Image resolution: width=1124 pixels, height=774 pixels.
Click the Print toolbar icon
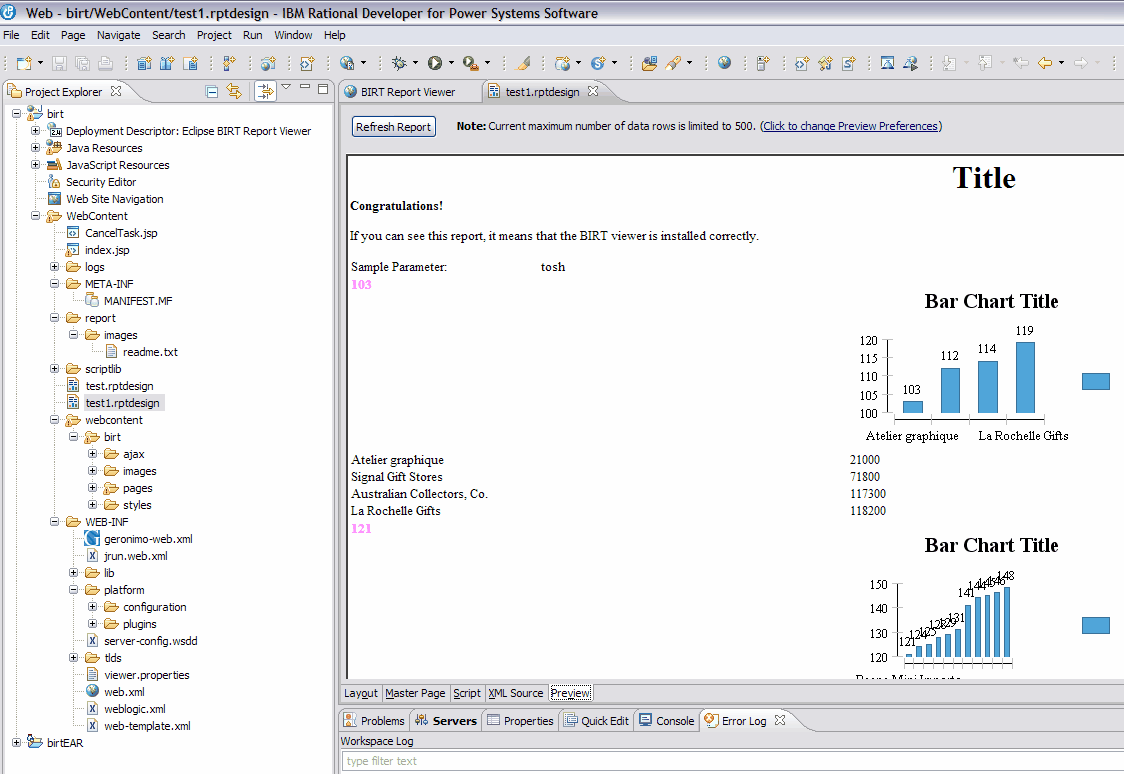(105, 63)
